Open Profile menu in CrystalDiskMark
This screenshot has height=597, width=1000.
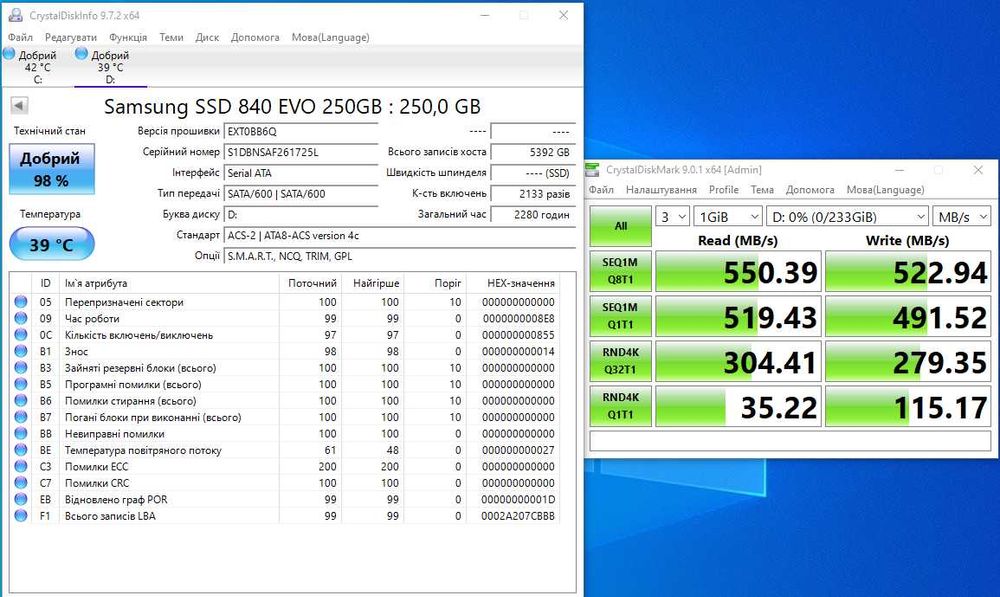(x=724, y=189)
